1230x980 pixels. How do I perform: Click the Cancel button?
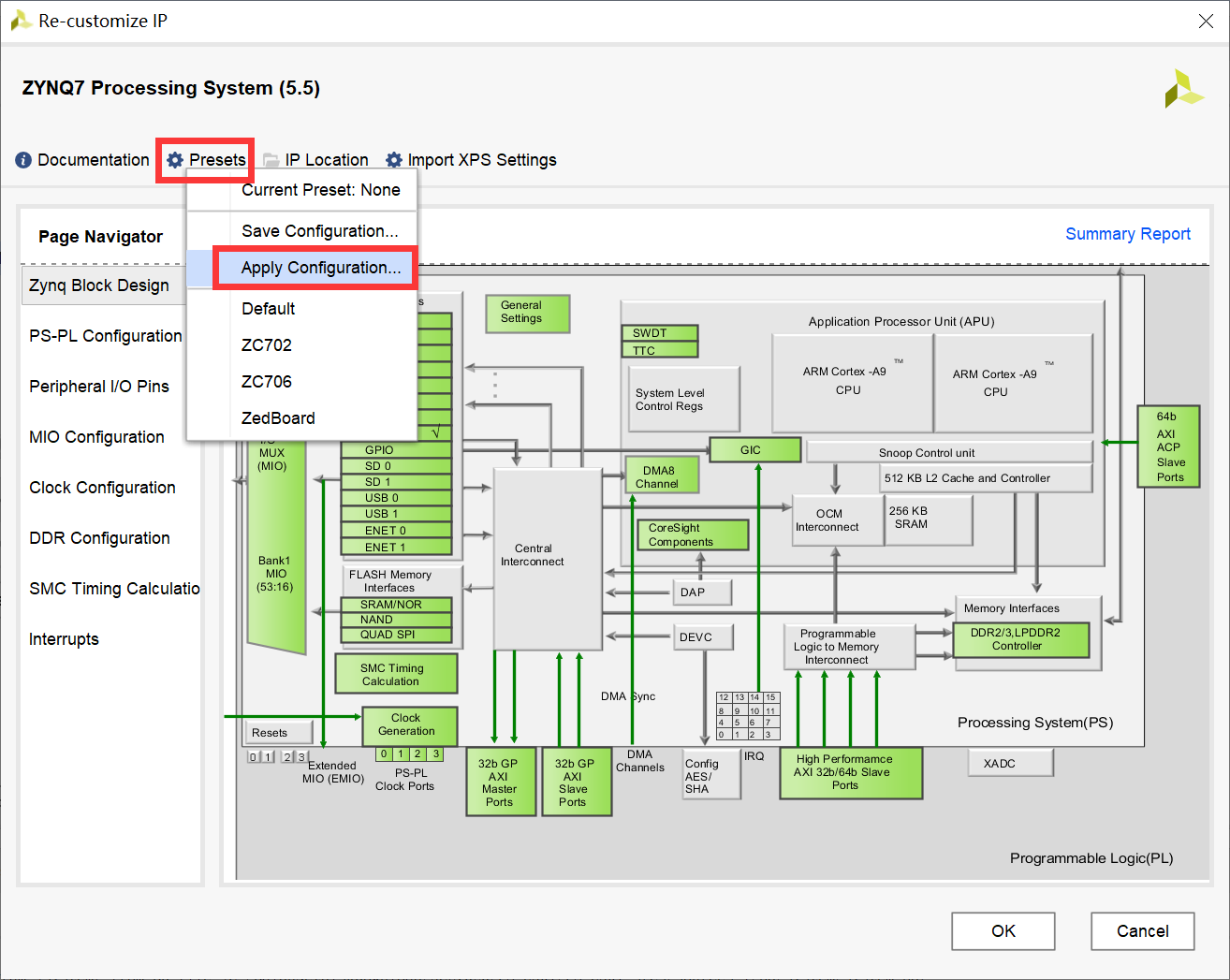(1142, 931)
